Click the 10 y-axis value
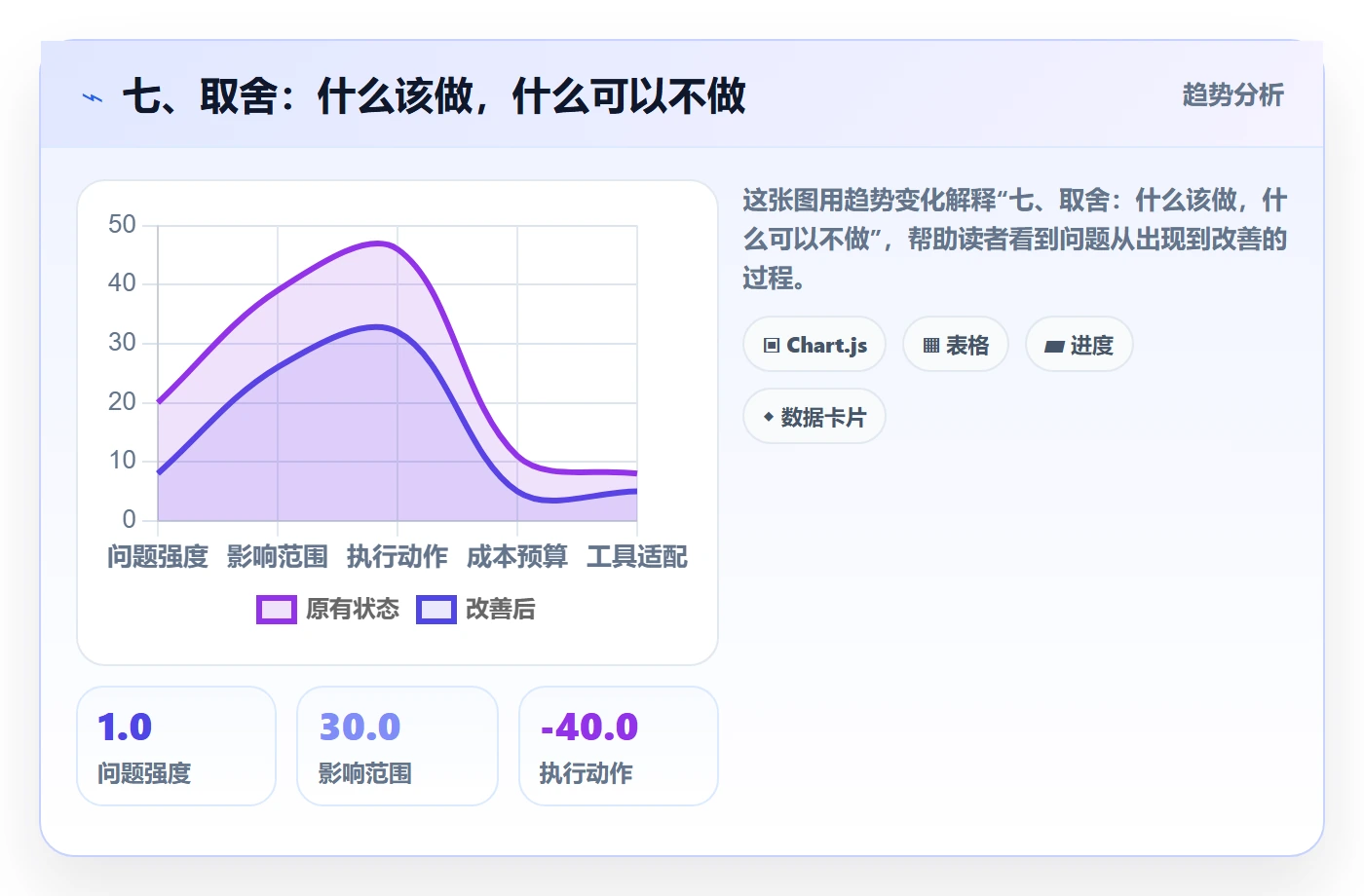 123,461
